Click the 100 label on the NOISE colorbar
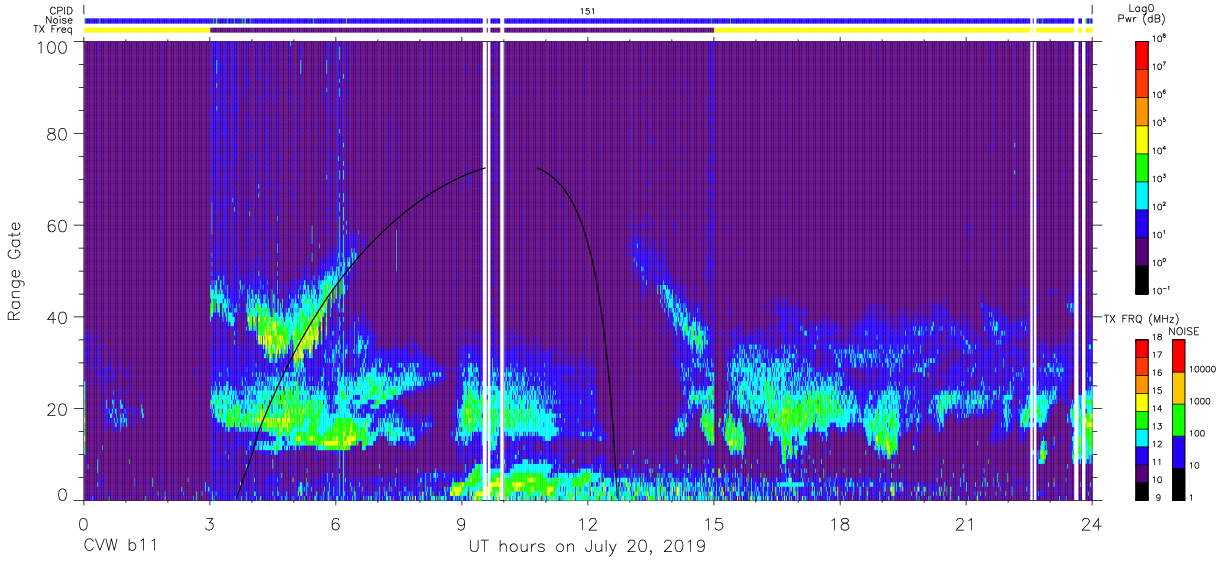This screenshot has width=1228, height=567. [x=1198, y=435]
